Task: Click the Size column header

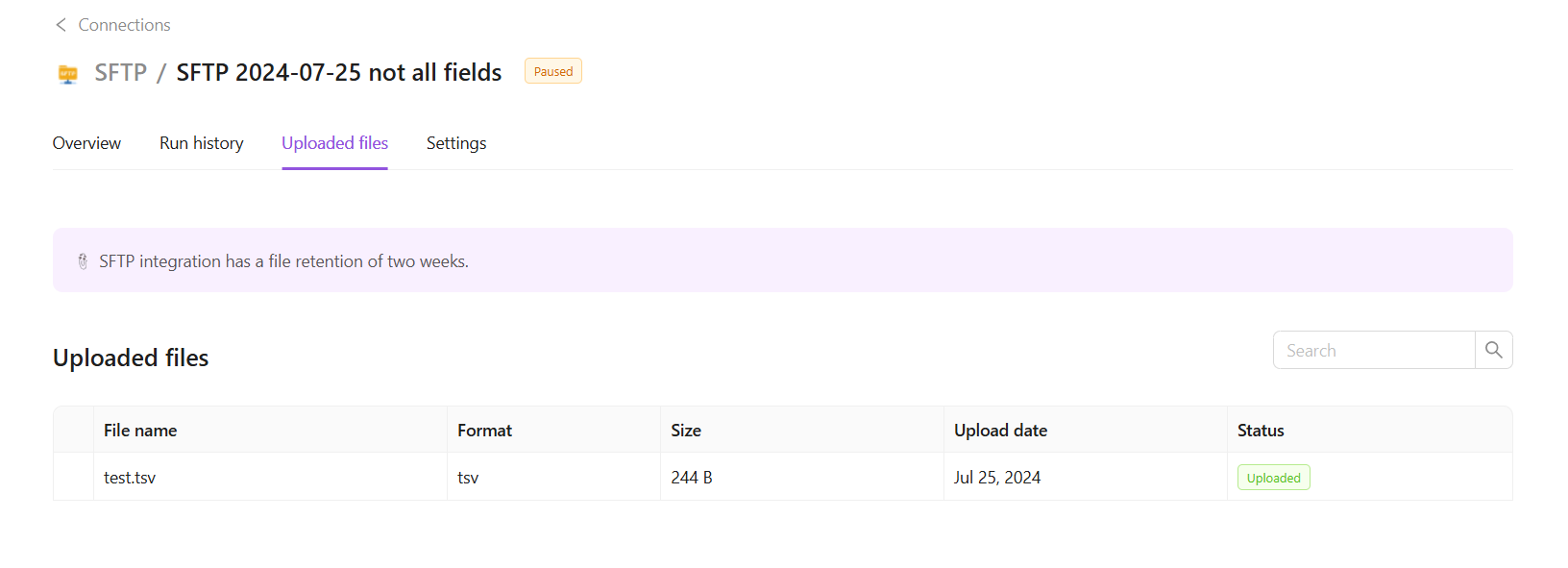Action: pyautogui.click(x=686, y=431)
